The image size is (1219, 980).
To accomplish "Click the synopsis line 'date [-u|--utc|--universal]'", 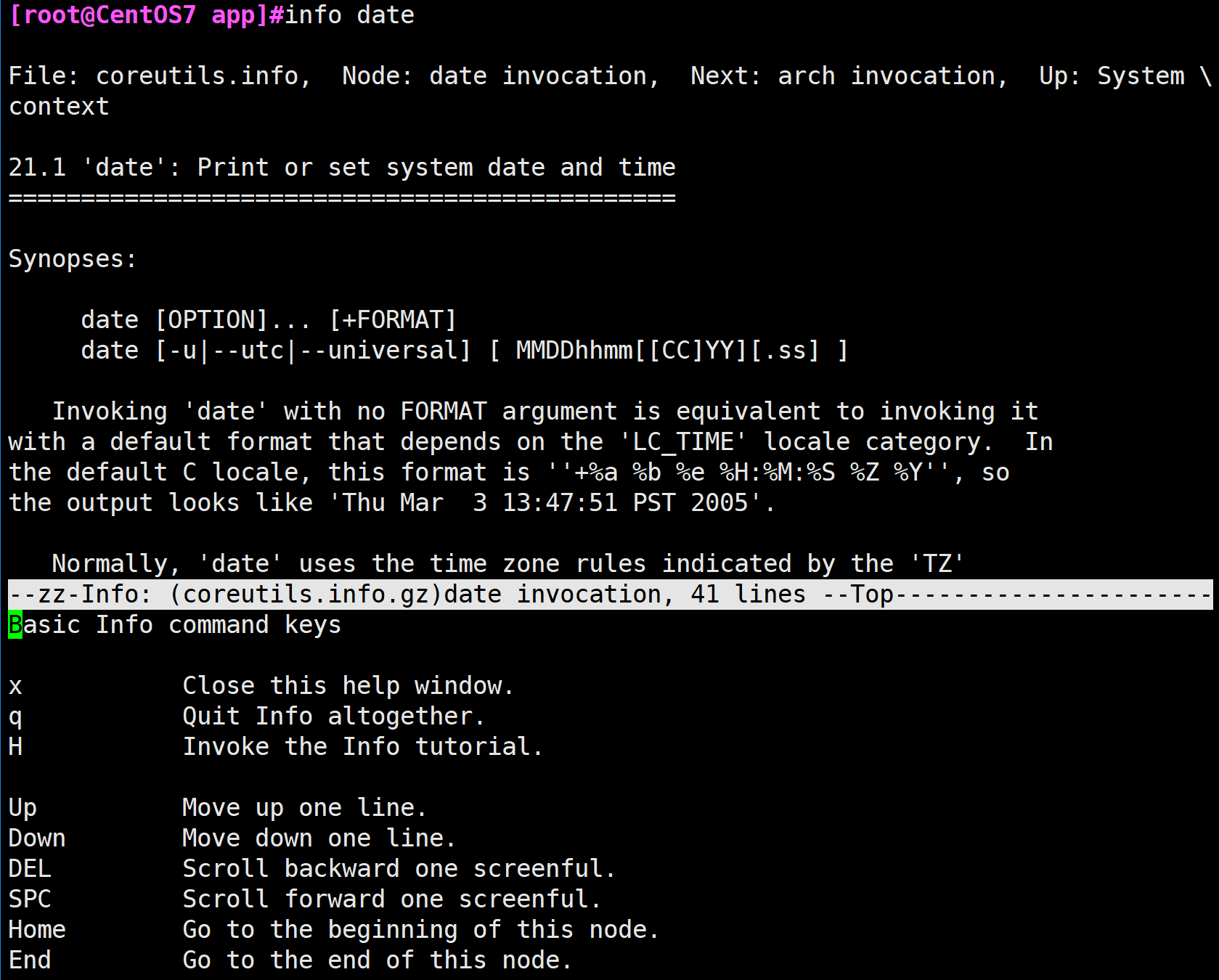I will (276, 351).
